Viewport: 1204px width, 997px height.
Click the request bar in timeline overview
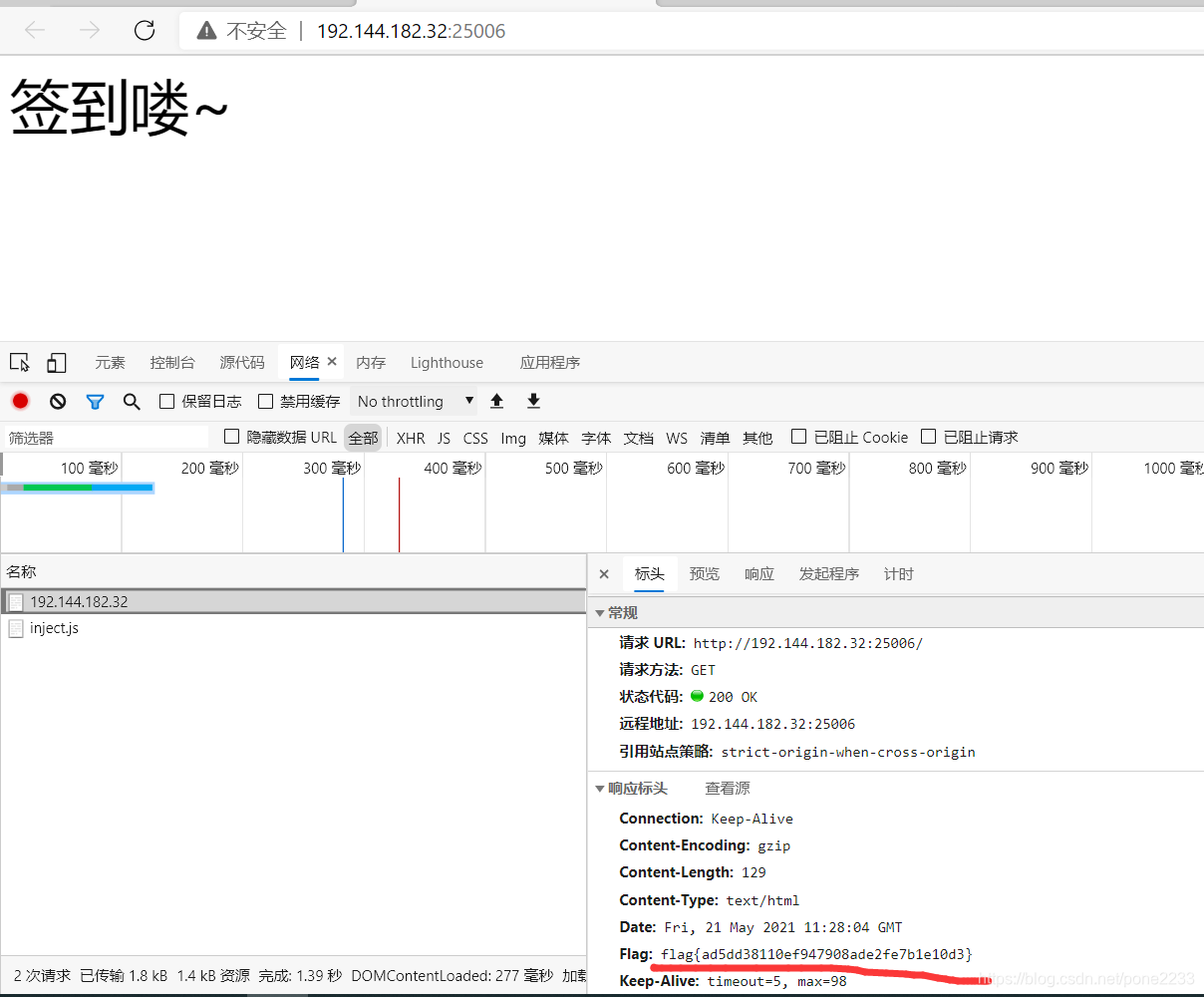pos(80,488)
